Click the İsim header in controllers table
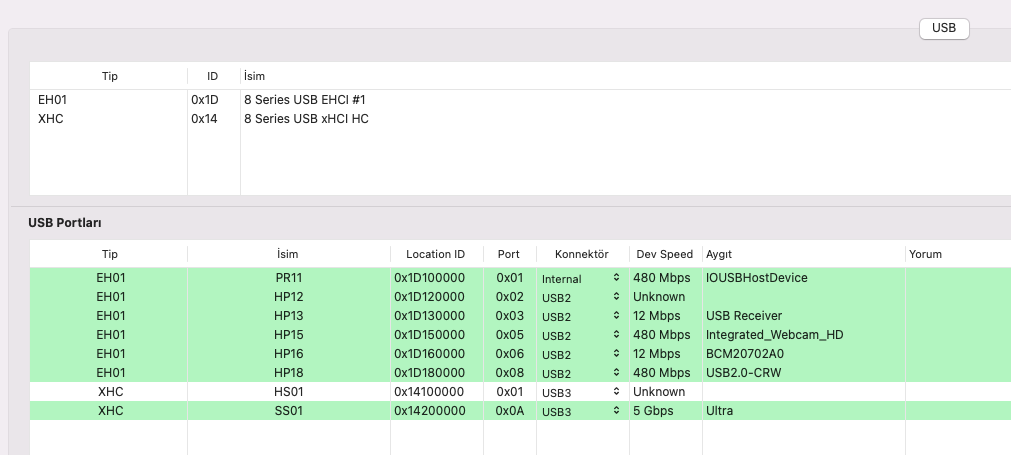The width and height of the screenshot is (1011, 455). point(254,76)
